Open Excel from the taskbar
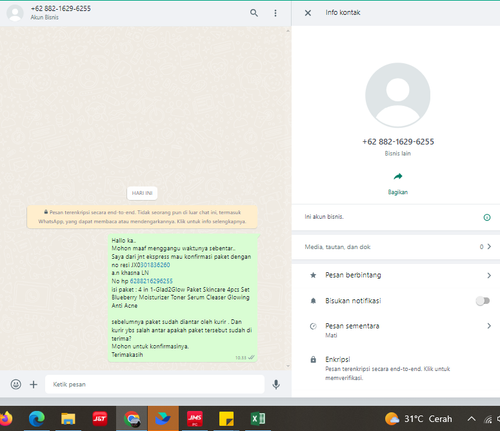Image resolution: width=500 pixels, height=431 pixels. click(258, 419)
